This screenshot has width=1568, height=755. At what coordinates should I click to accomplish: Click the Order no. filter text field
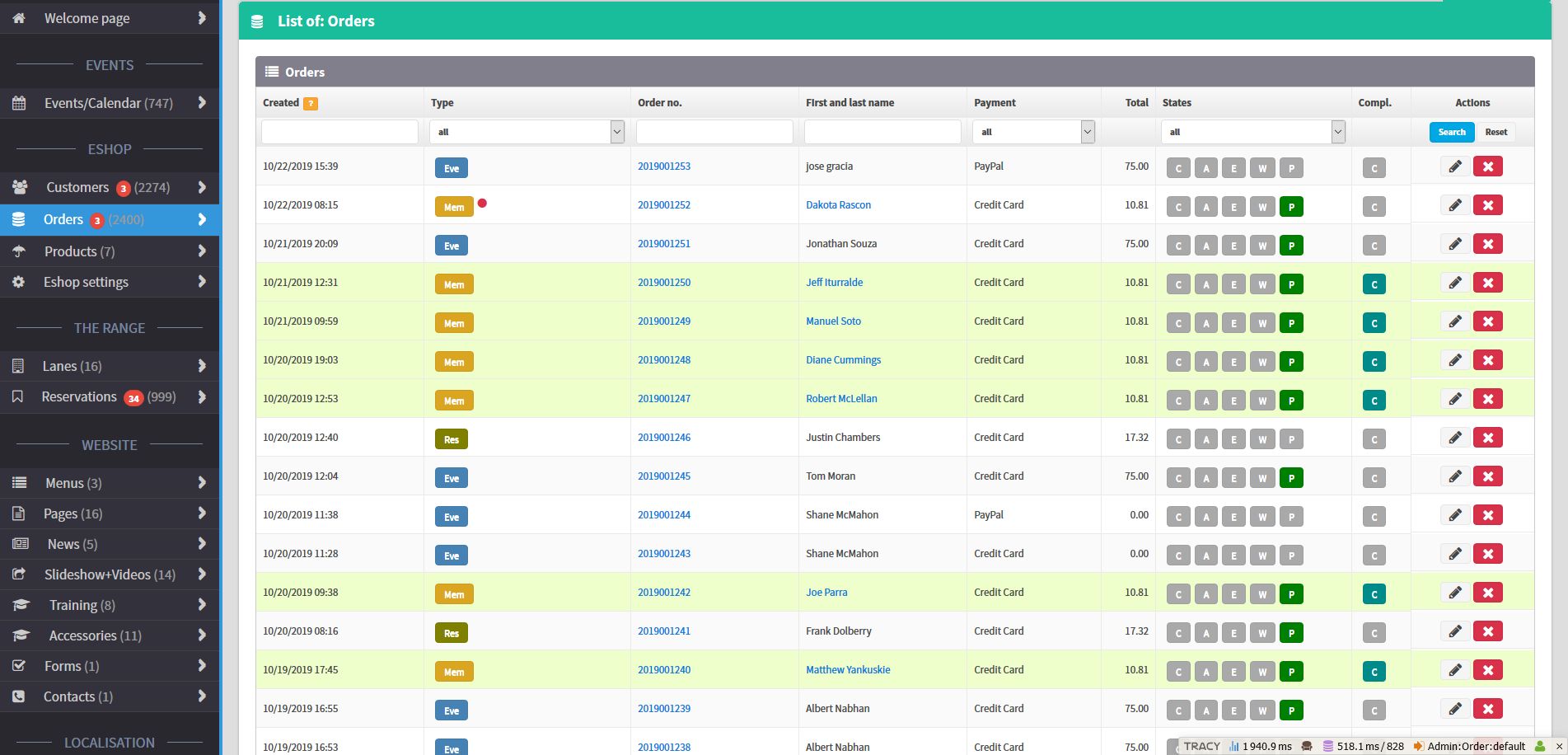714,132
